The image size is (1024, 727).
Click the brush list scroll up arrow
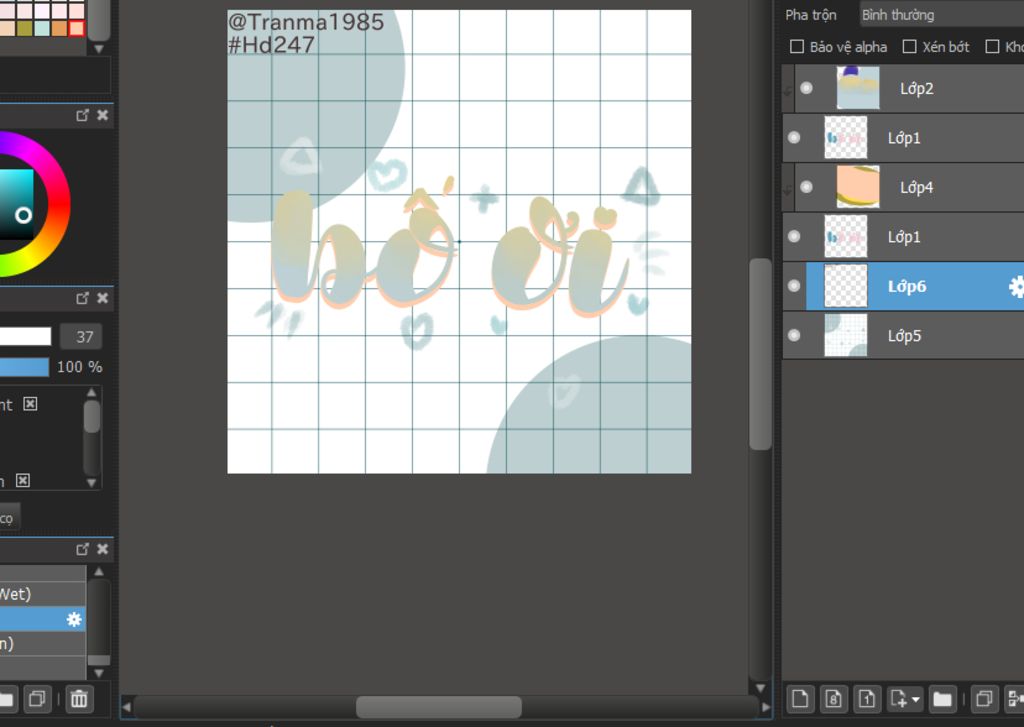[x=99, y=572]
